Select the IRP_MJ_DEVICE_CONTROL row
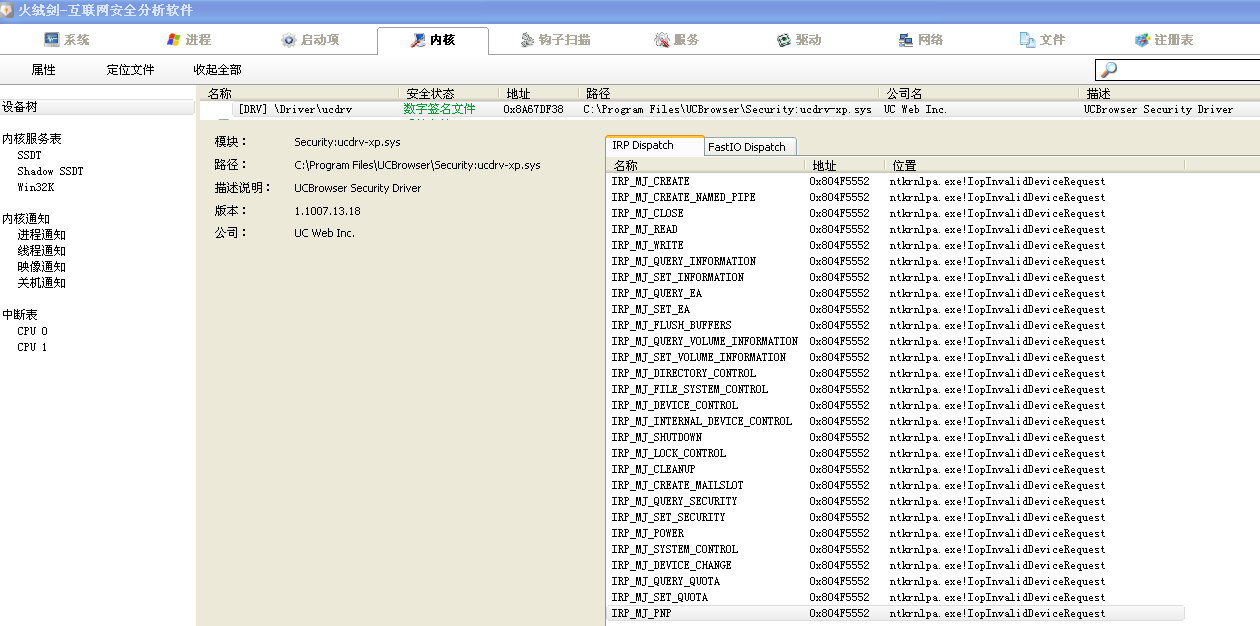This screenshot has height=626, width=1260. click(895, 405)
